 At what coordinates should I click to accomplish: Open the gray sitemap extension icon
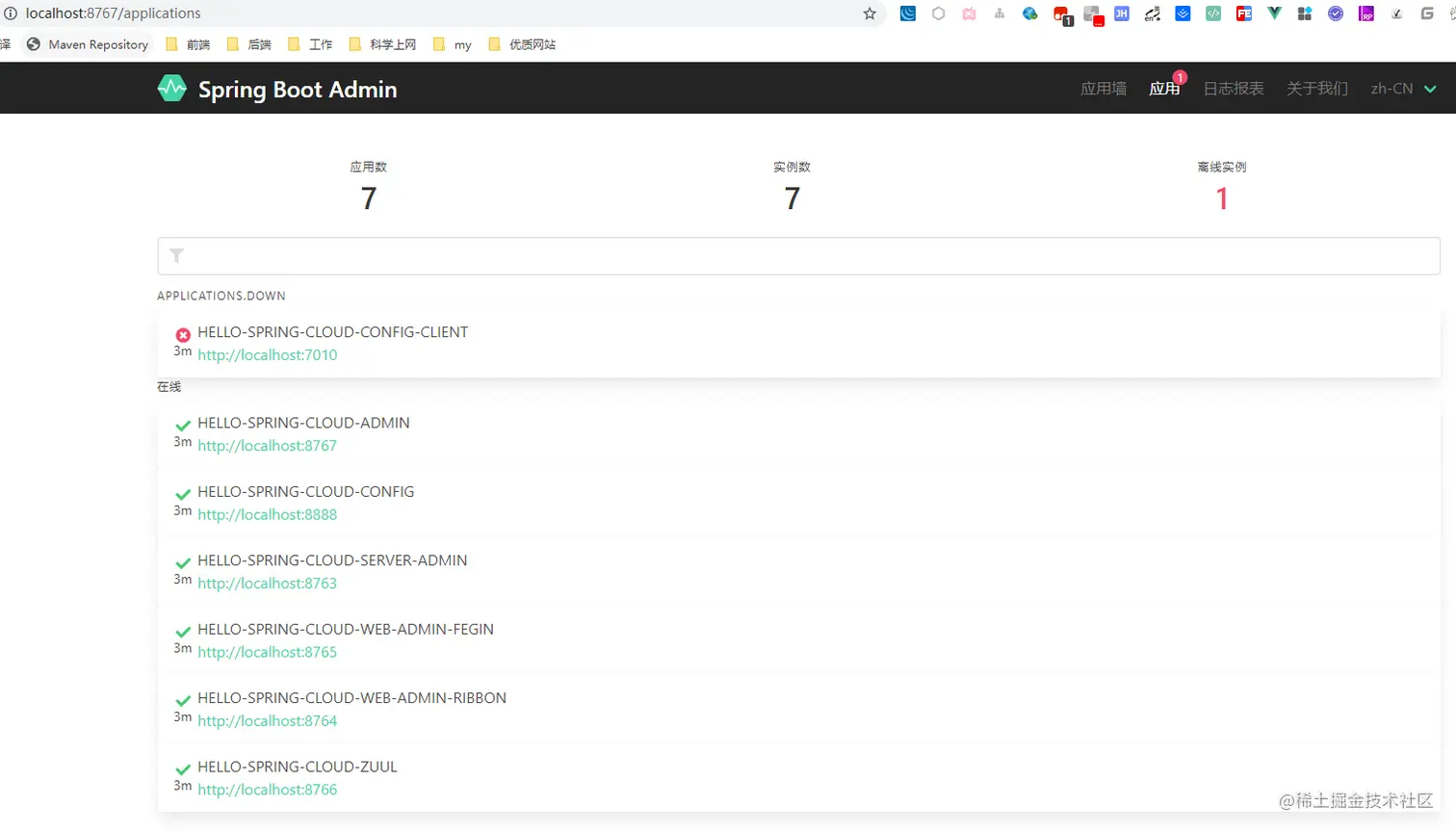(x=1000, y=13)
